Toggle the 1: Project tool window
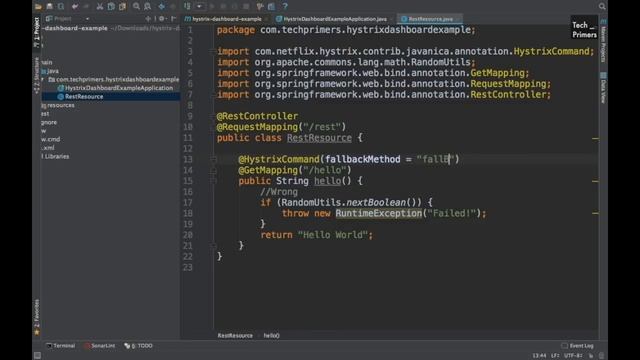Viewport: 640px width, 360px height. point(37,32)
